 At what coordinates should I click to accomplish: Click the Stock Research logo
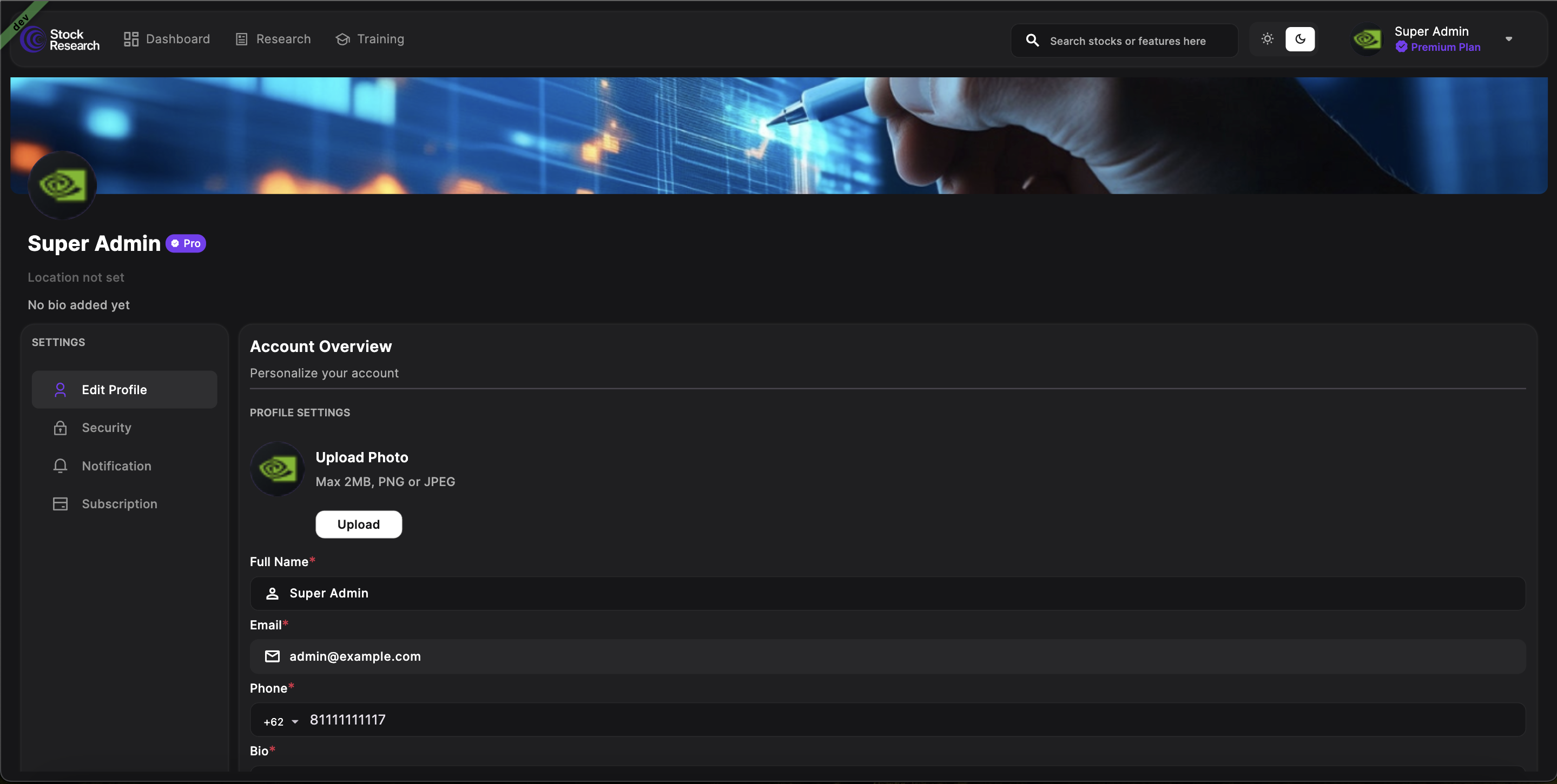[x=60, y=39]
